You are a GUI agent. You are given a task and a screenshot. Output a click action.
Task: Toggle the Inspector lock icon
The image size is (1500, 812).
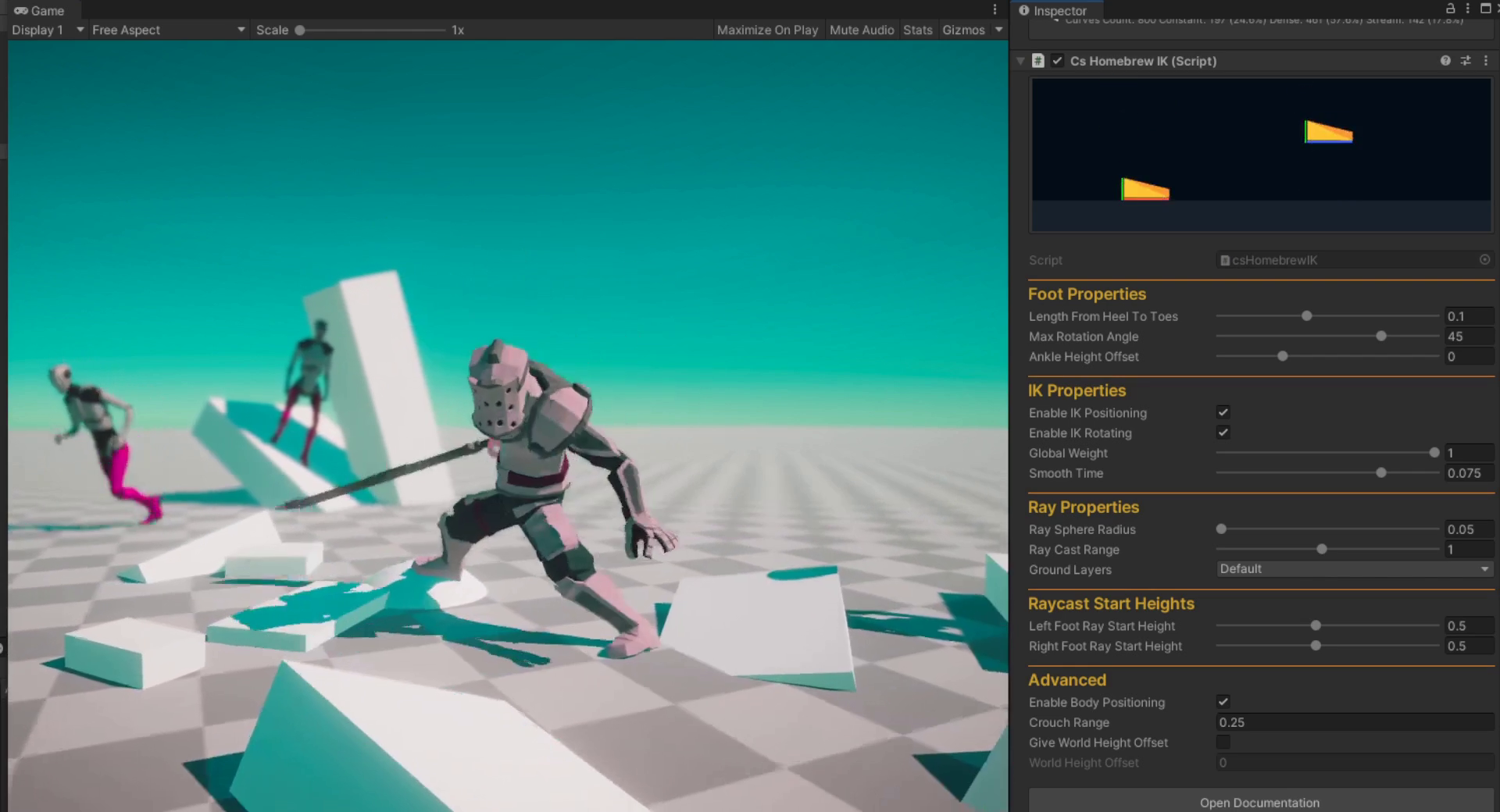click(1451, 9)
